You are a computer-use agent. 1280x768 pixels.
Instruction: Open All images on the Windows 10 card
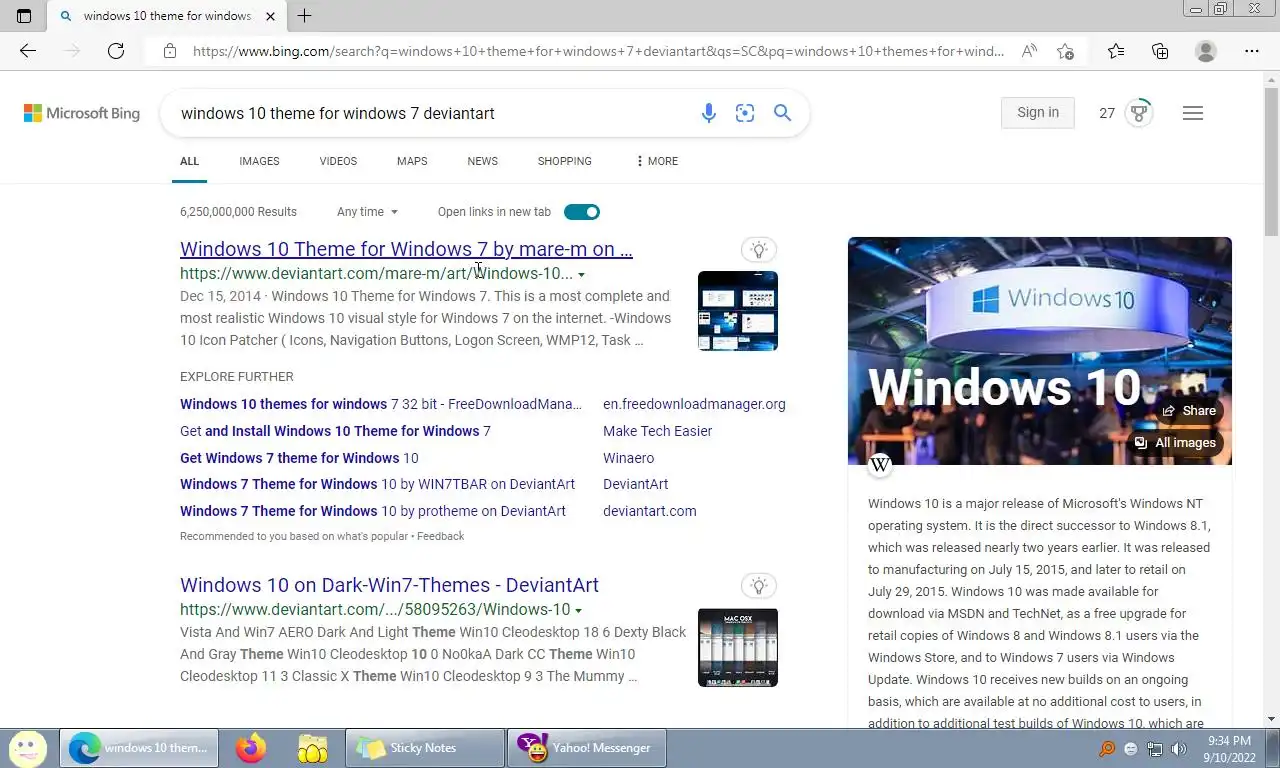click(x=1176, y=443)
